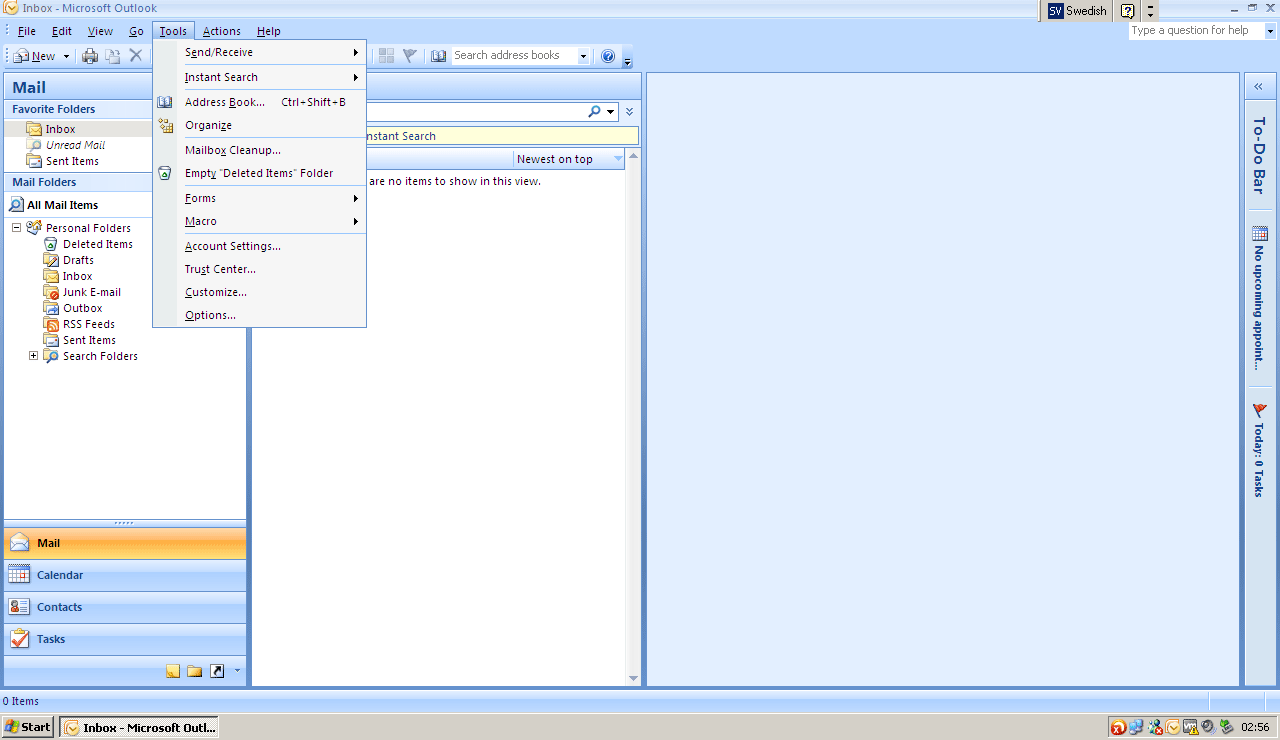Select Inbox under Personal Folders tree
The image size is (1280, 740).
click(77, 276)
